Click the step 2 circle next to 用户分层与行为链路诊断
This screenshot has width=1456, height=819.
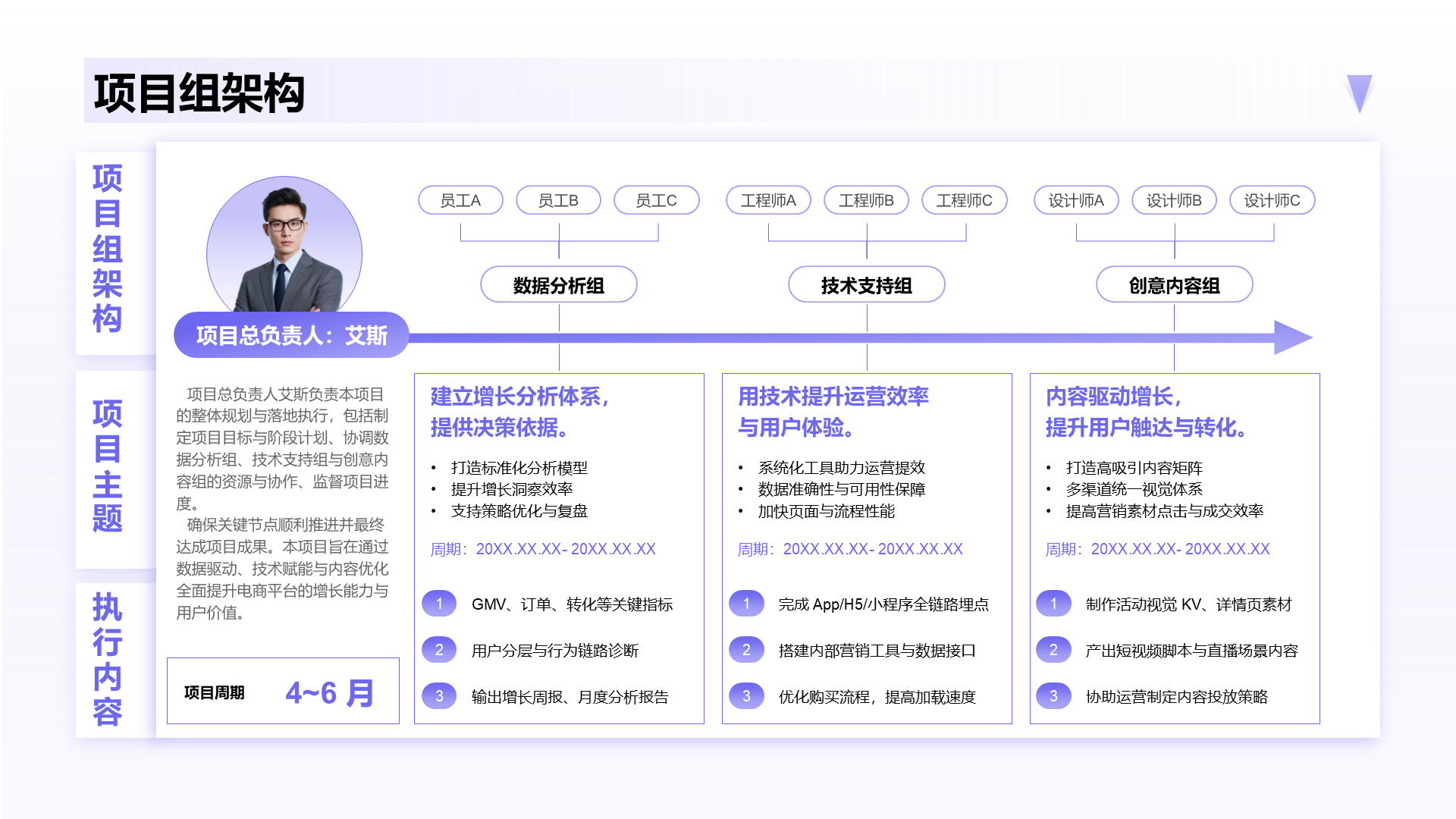pos(440,650)
